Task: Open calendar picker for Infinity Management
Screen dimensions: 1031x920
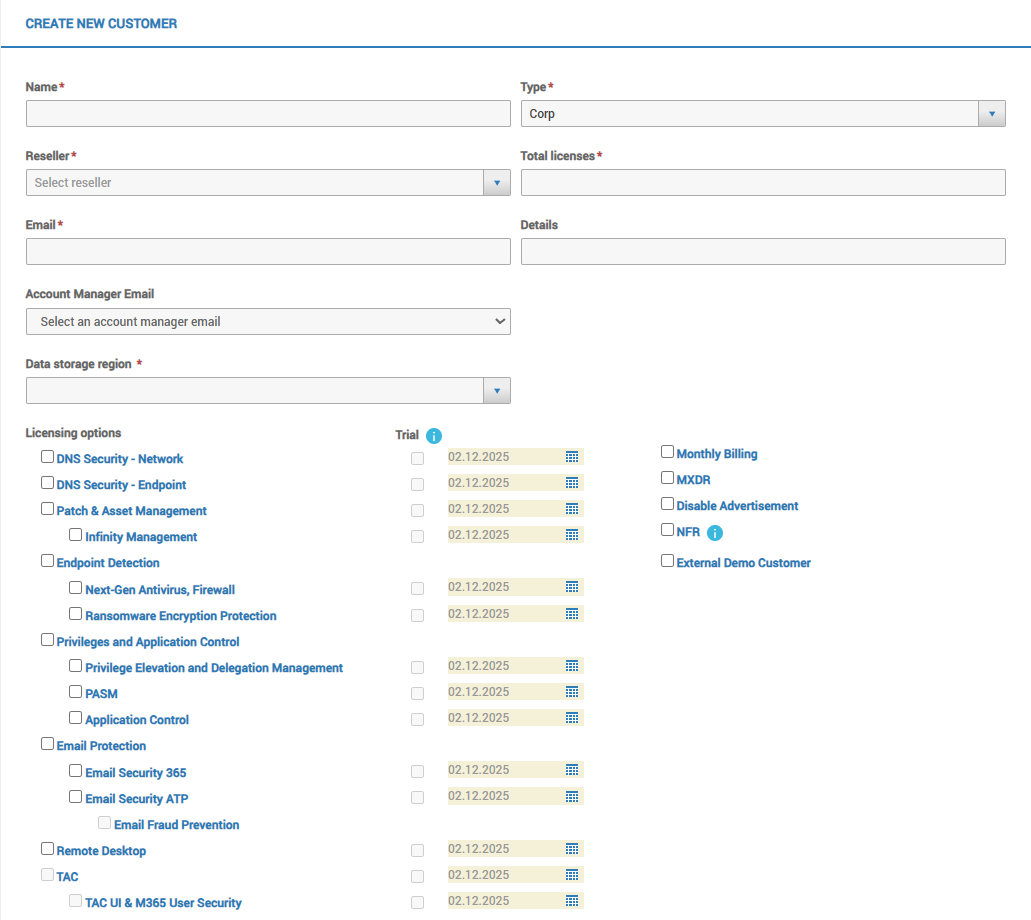Action: point(572,535)
